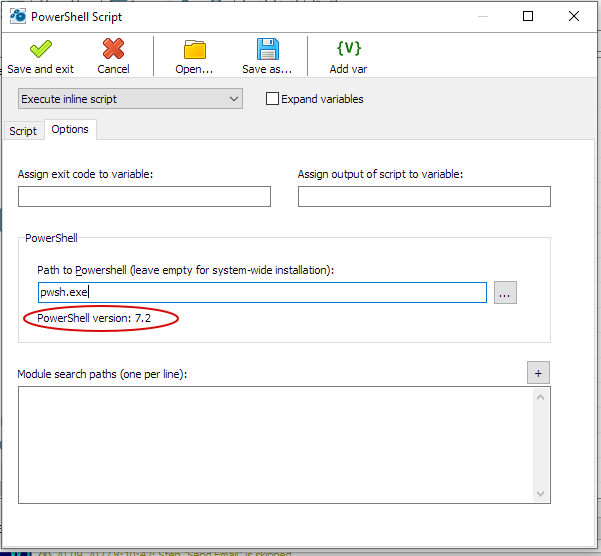
Task: Switch to the Script tab
Action: point(23,131)
